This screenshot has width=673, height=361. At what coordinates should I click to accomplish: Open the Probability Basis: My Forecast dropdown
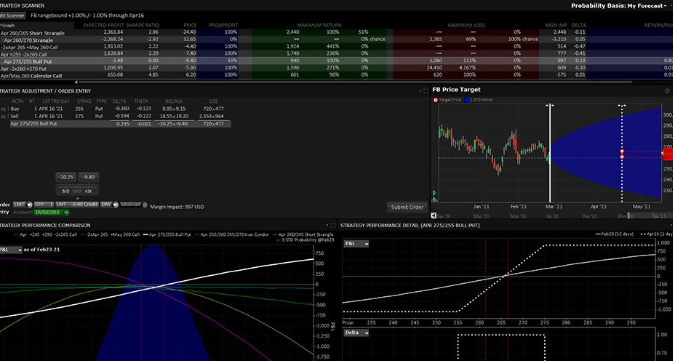point(618,6)
